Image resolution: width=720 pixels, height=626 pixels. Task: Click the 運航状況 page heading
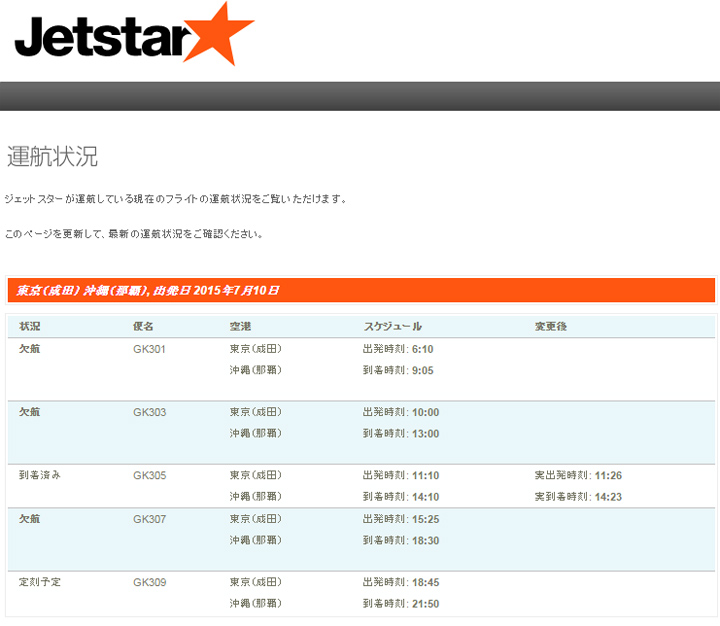[x=52, y=157]
